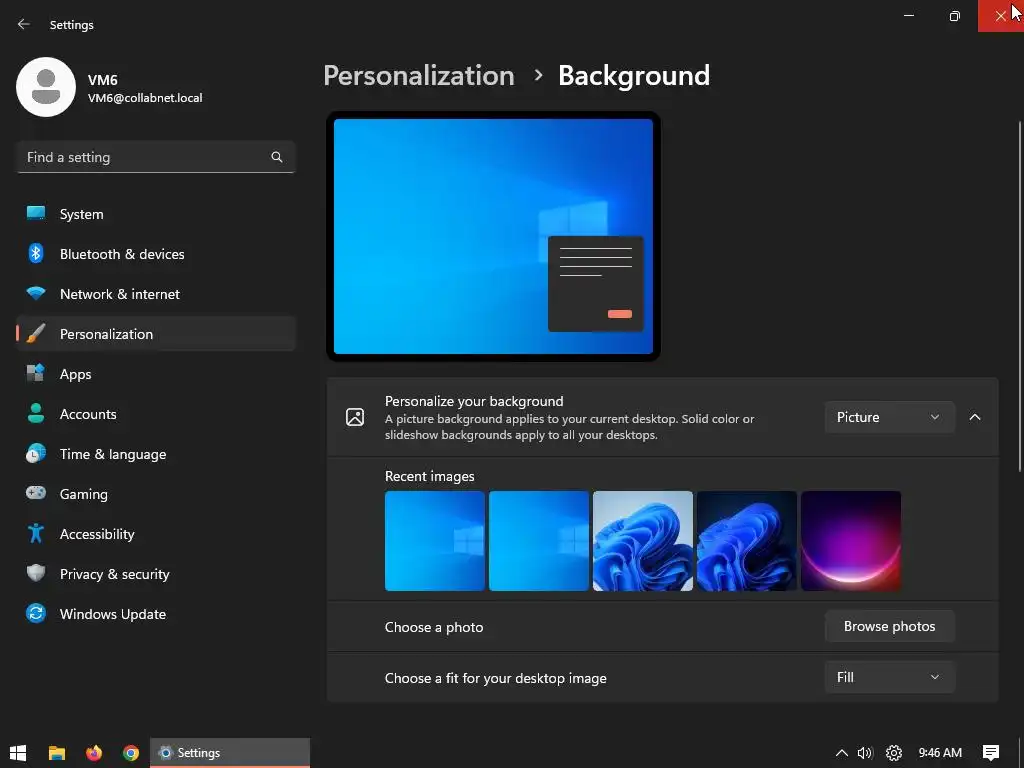
Task: Click the System monitor icon
Action: point(36,214)
